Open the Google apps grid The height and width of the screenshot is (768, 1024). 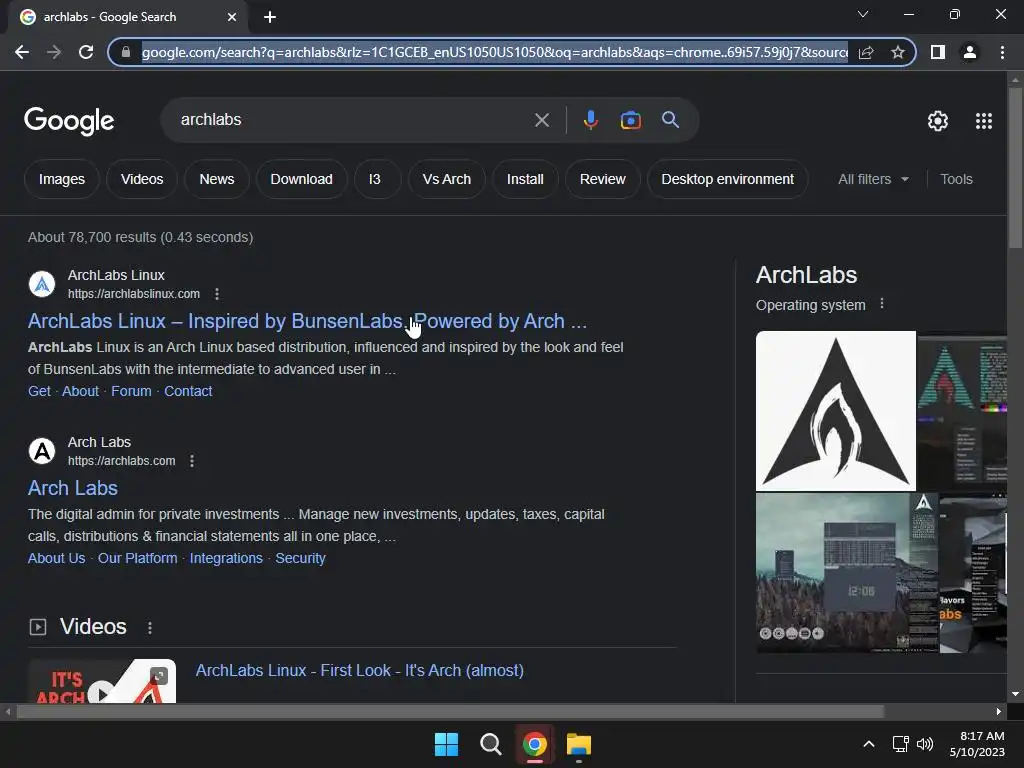(984, 121)
